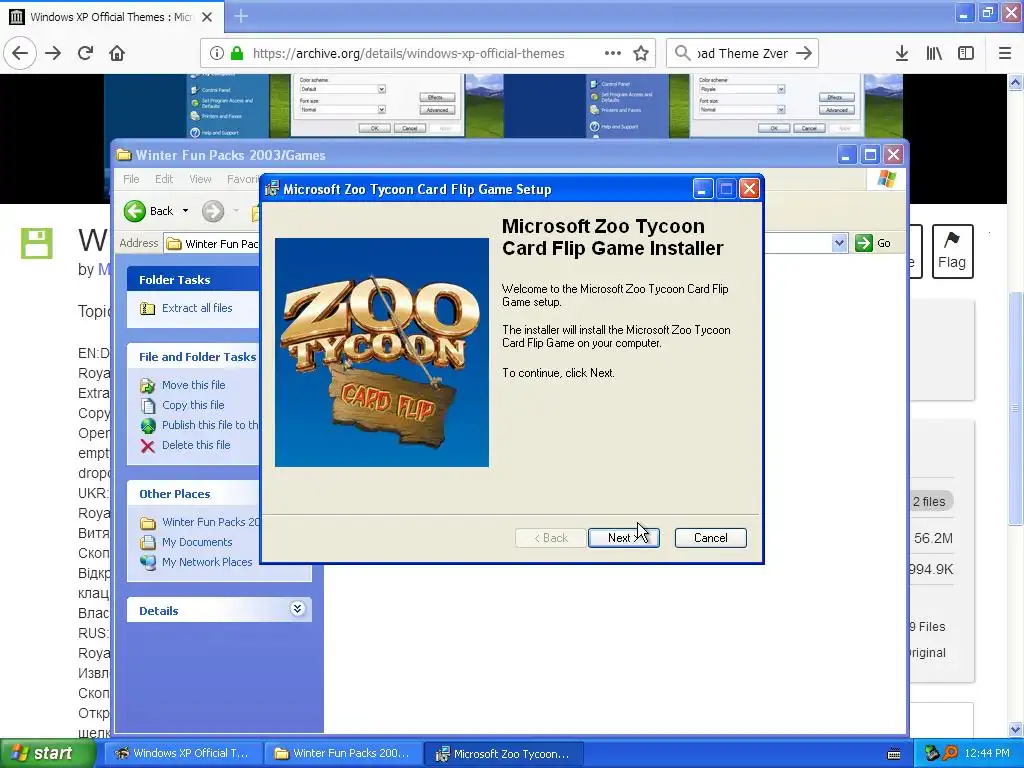The width and height of the screenshot is (1024, 768).
Task: Open the View menu in Explorer
Action: pyautogui.click(x=200, y=179)
